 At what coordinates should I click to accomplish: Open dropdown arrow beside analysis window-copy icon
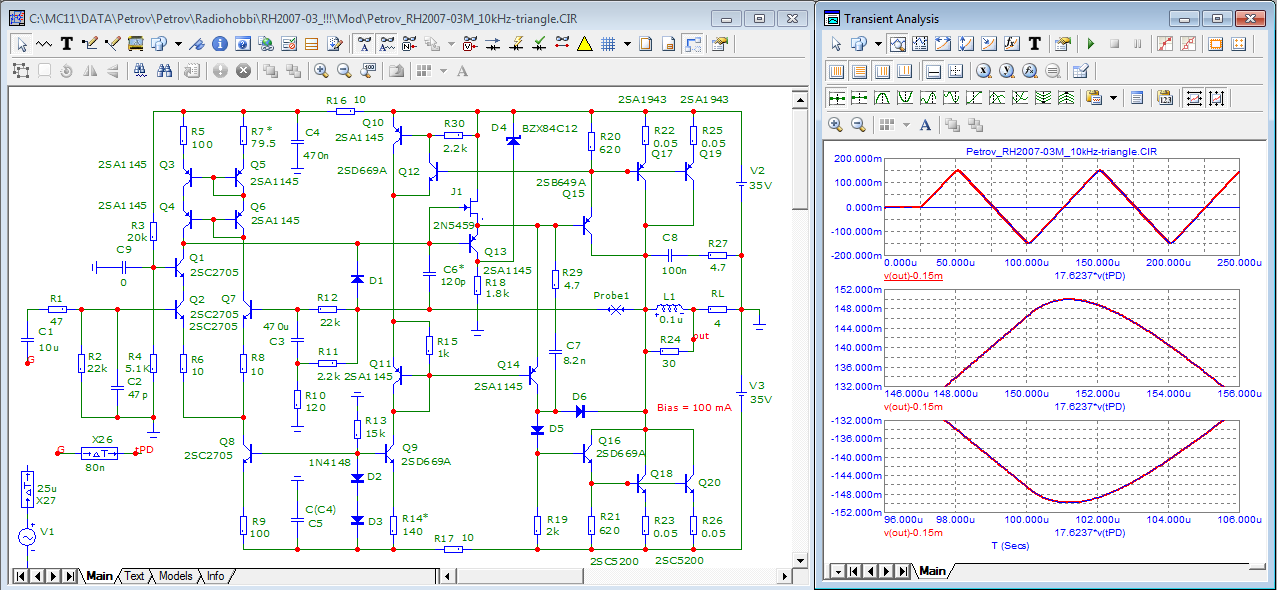[877, 44]
